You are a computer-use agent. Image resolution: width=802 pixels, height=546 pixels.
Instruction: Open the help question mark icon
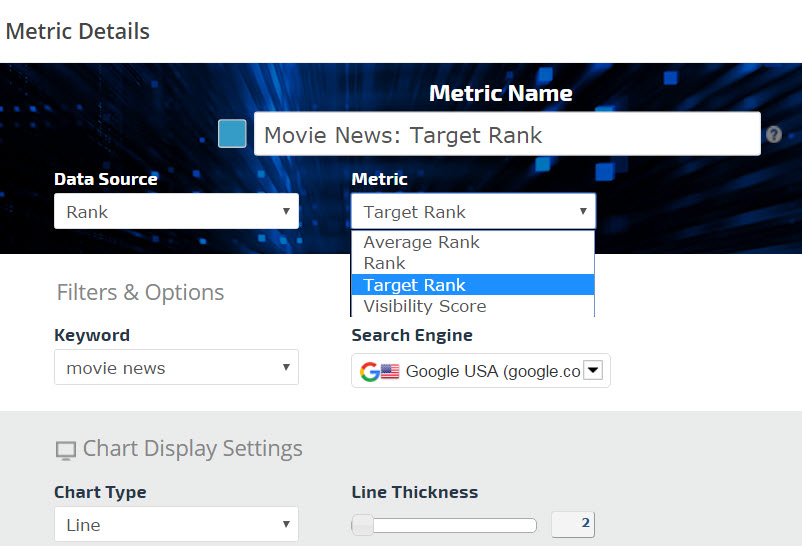click(773, 134)
